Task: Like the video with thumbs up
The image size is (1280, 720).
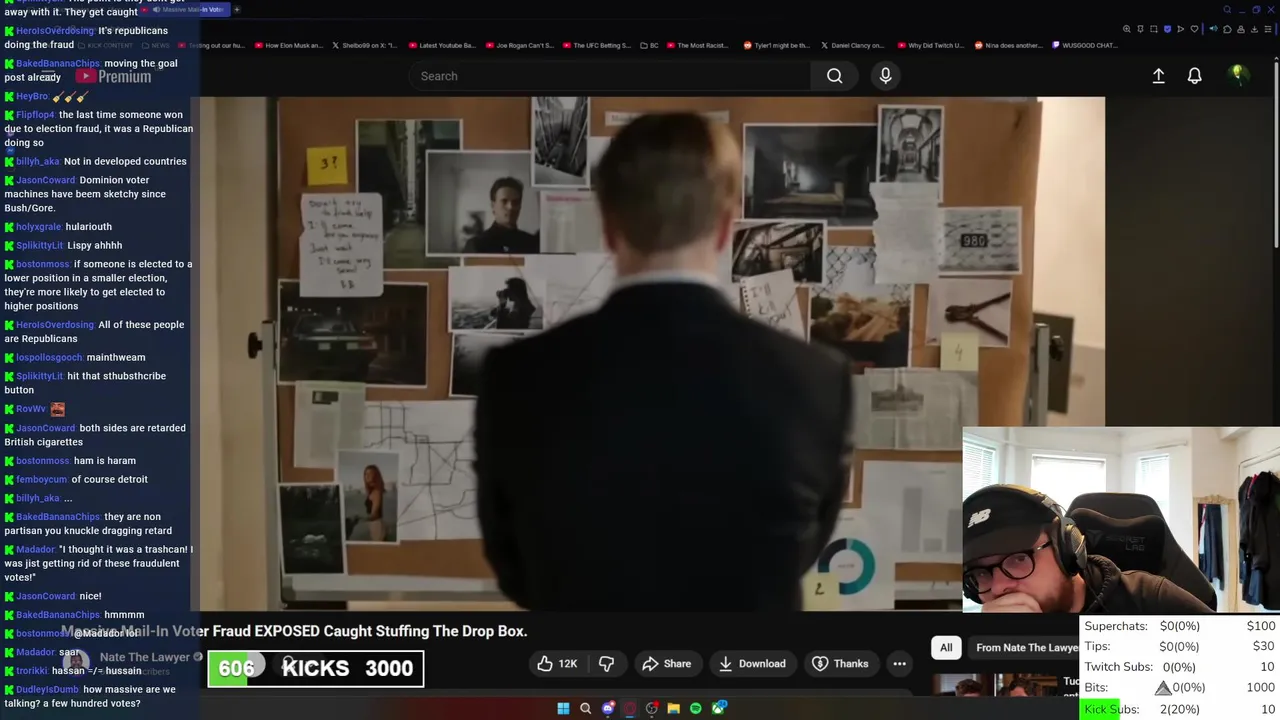Action: click(545, 663)
